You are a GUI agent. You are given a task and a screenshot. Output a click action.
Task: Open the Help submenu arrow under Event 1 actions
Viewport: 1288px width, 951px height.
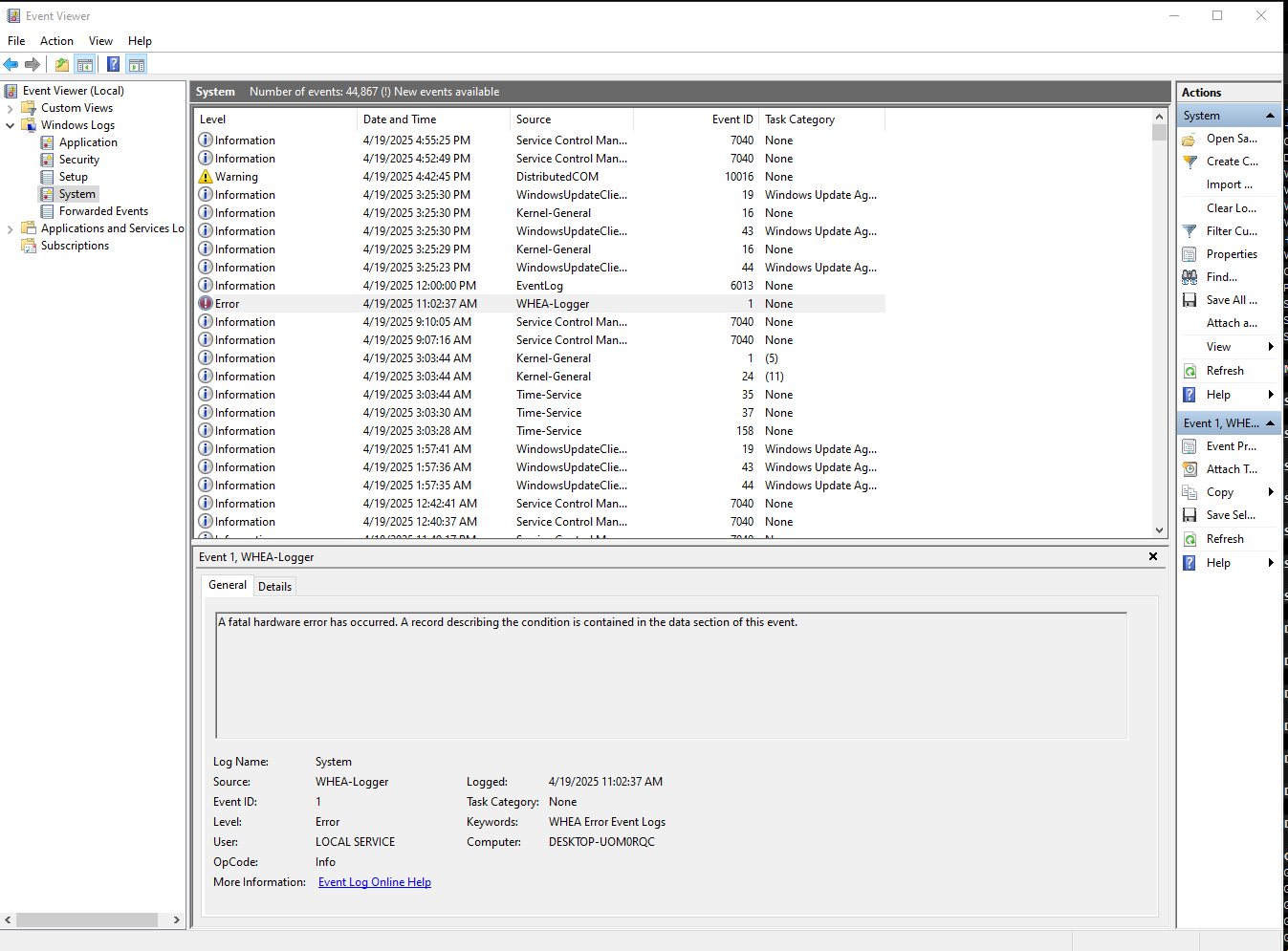(x=1271, y=563)
